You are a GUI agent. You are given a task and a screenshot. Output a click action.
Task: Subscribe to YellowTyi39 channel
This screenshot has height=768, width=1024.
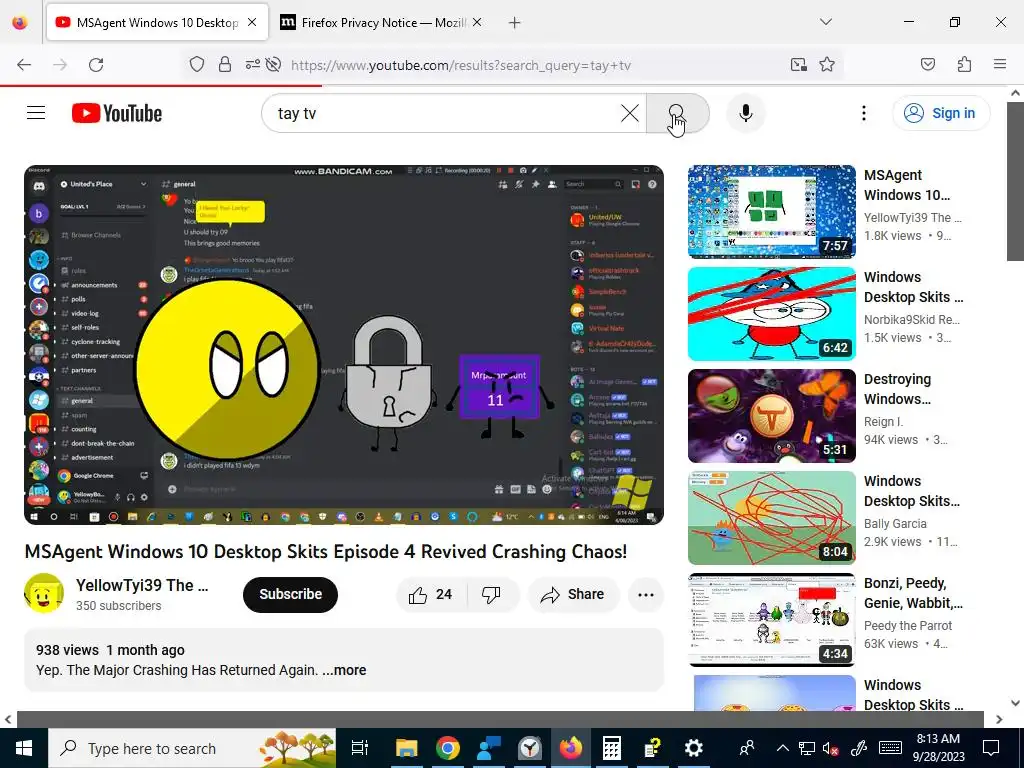point(291,594)
